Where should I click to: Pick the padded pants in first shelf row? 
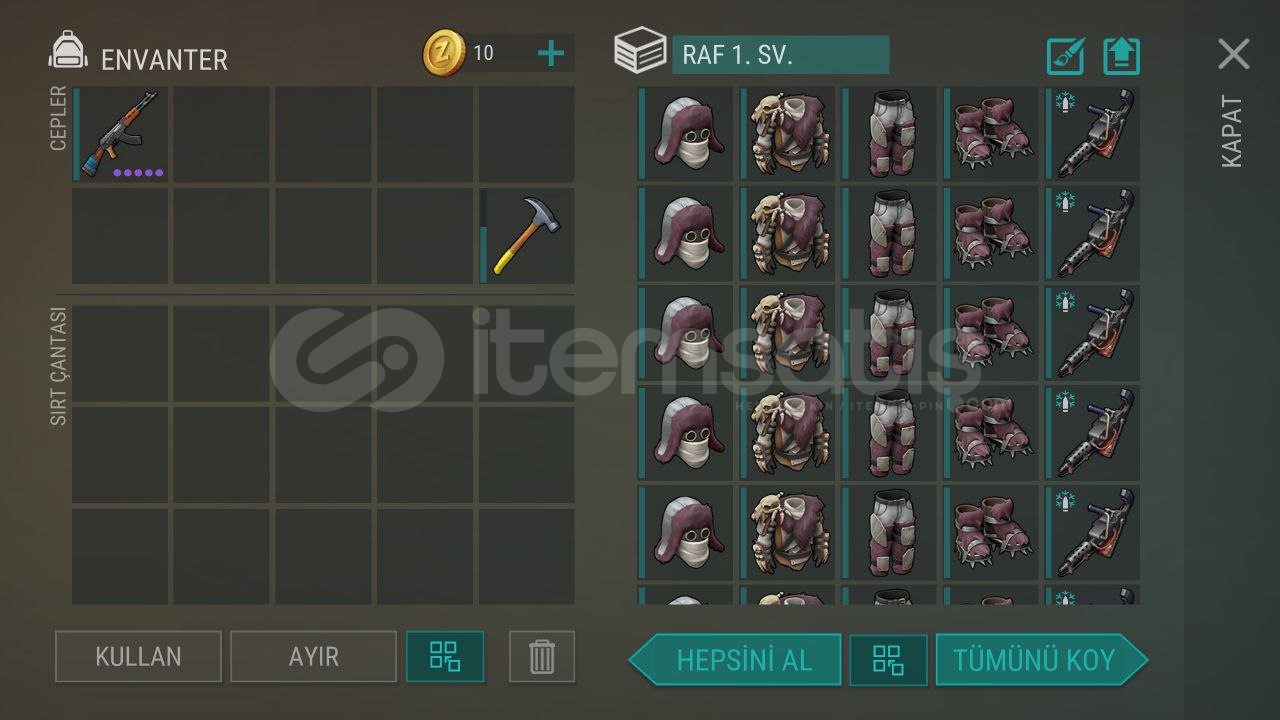coord(889,134)
